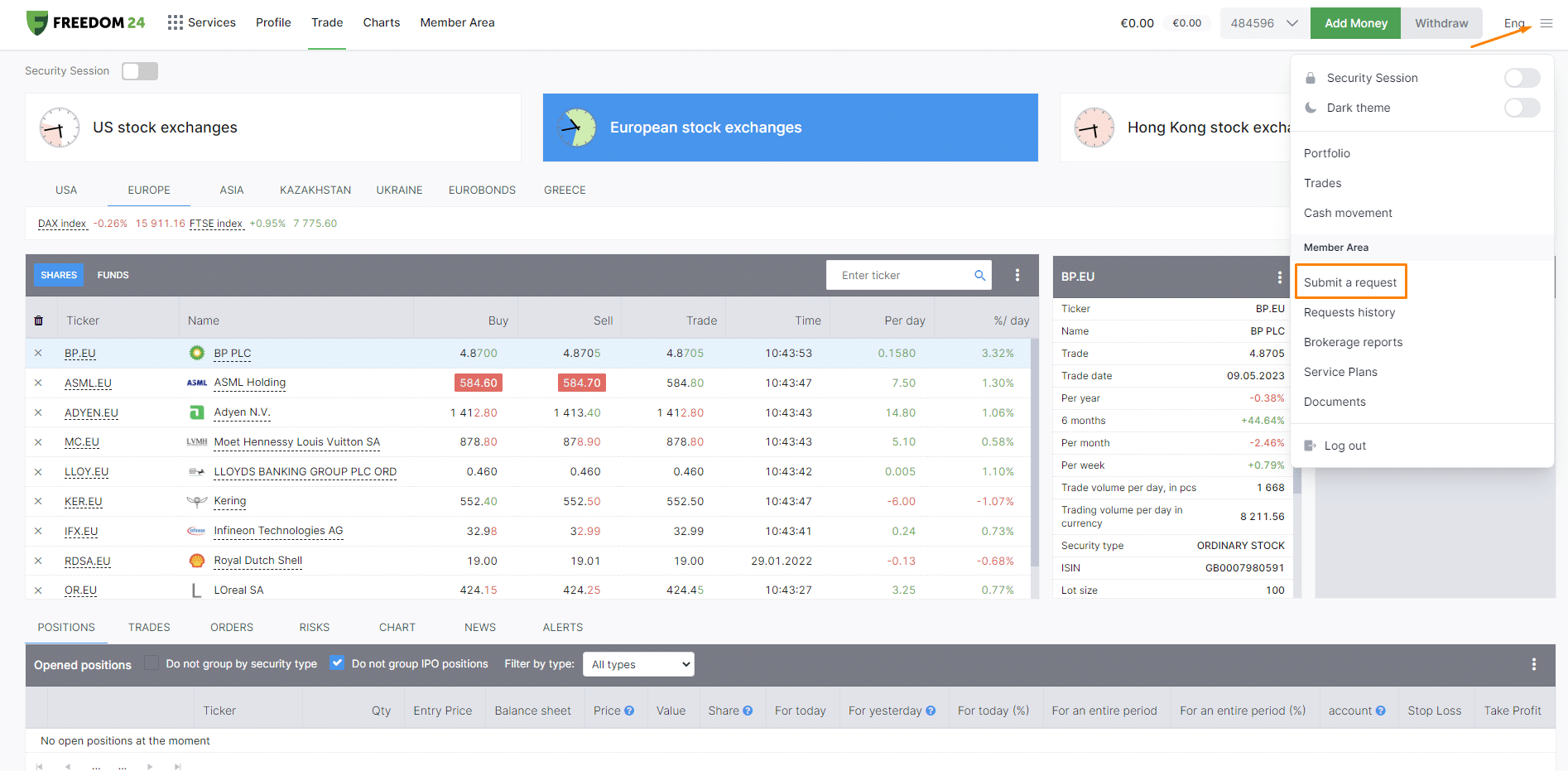The height and width of the screenshot is (771, 1568).
Task: Switch to the KAZAKHSTAN region tab
Action: [315, 190]
